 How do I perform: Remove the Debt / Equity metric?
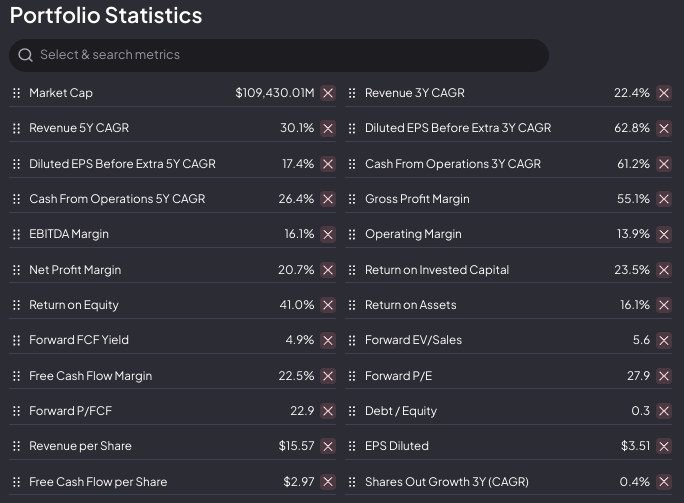tap(664, 411)
